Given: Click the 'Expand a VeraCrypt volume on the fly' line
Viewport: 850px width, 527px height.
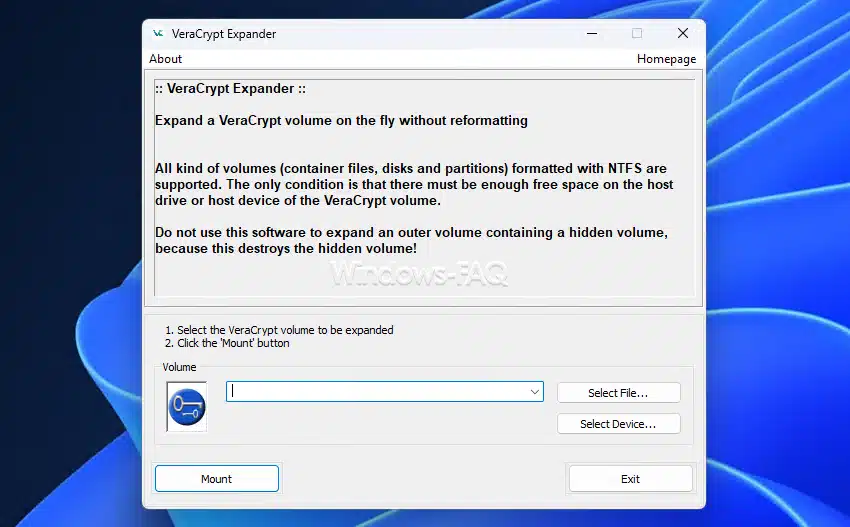Looking at the screenshot, I should (341, 120).
